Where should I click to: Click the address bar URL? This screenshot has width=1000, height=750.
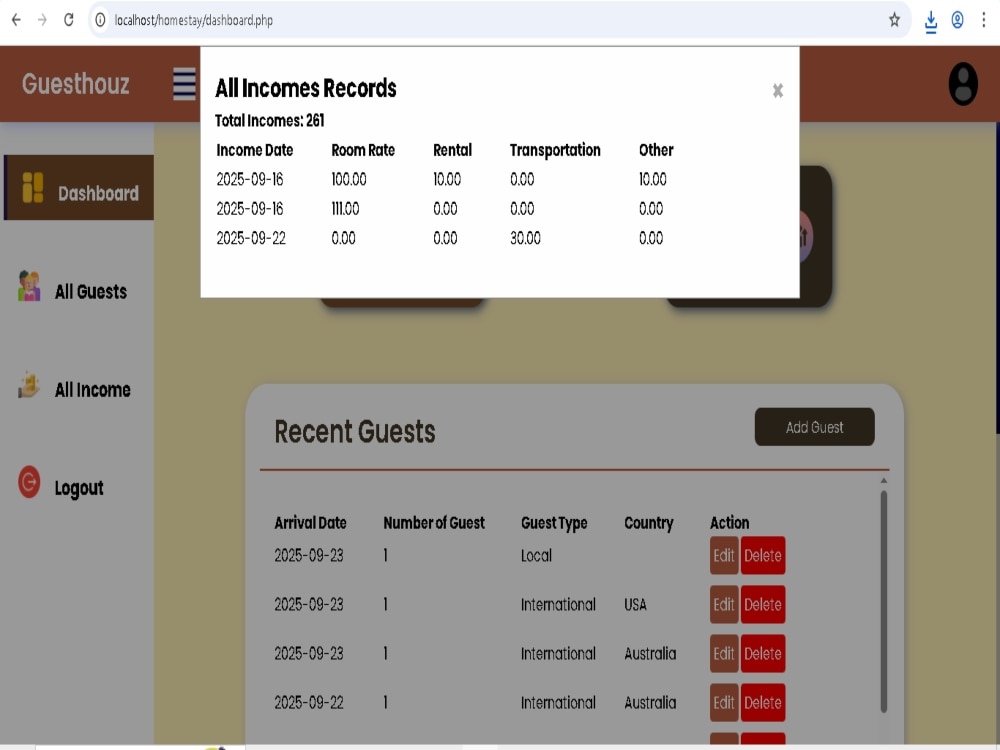(x=193, y=20)
